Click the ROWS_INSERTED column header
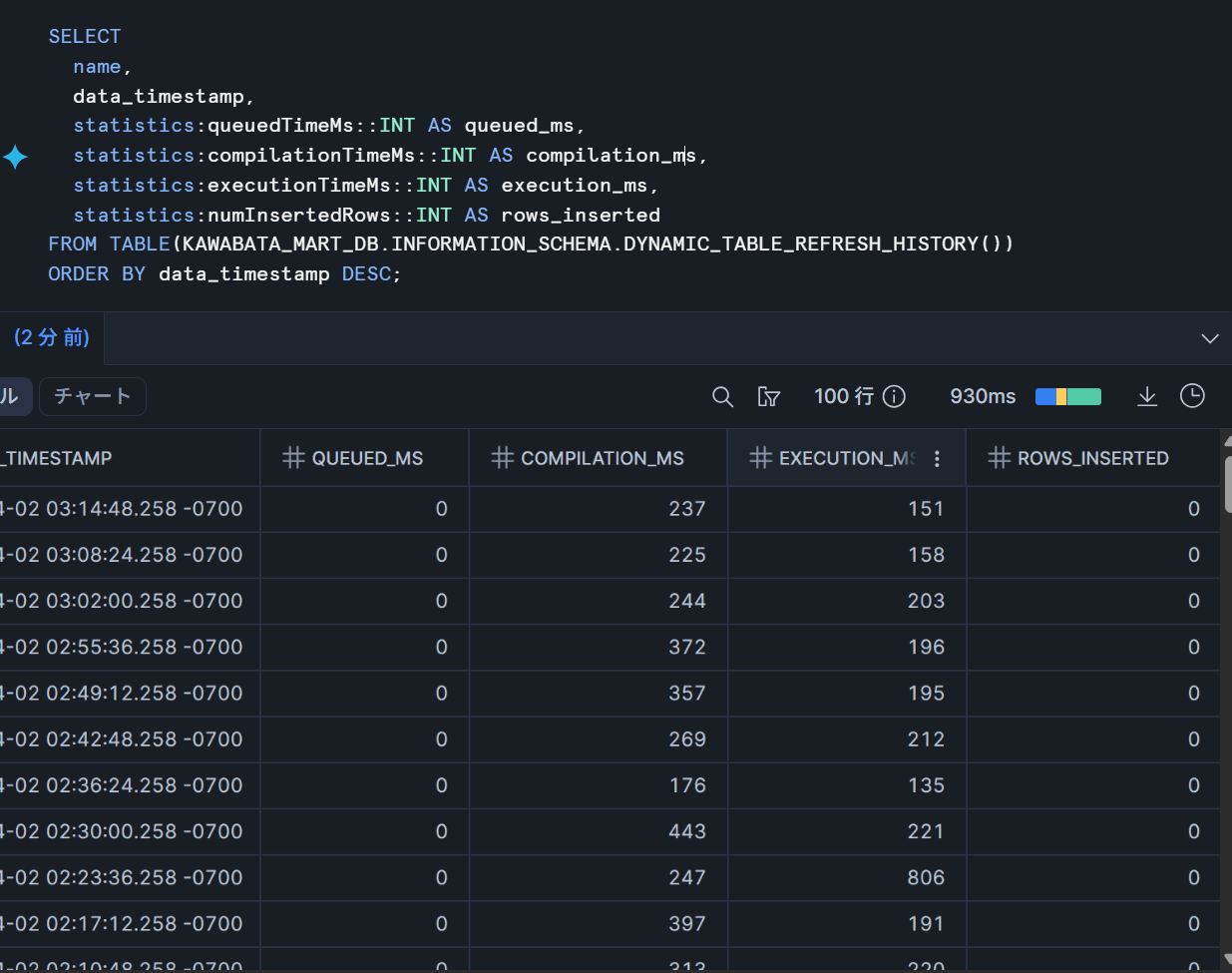 click(1092, 458)
